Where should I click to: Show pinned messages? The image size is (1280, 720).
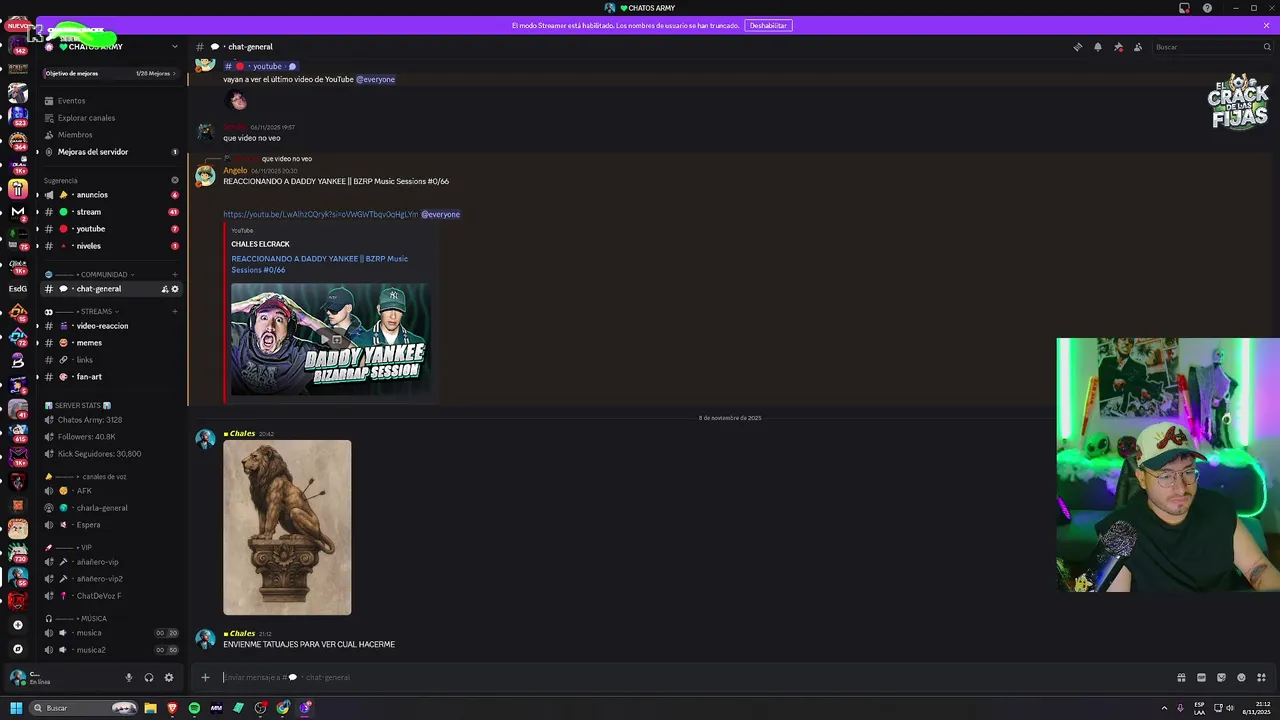[1118, 47]
